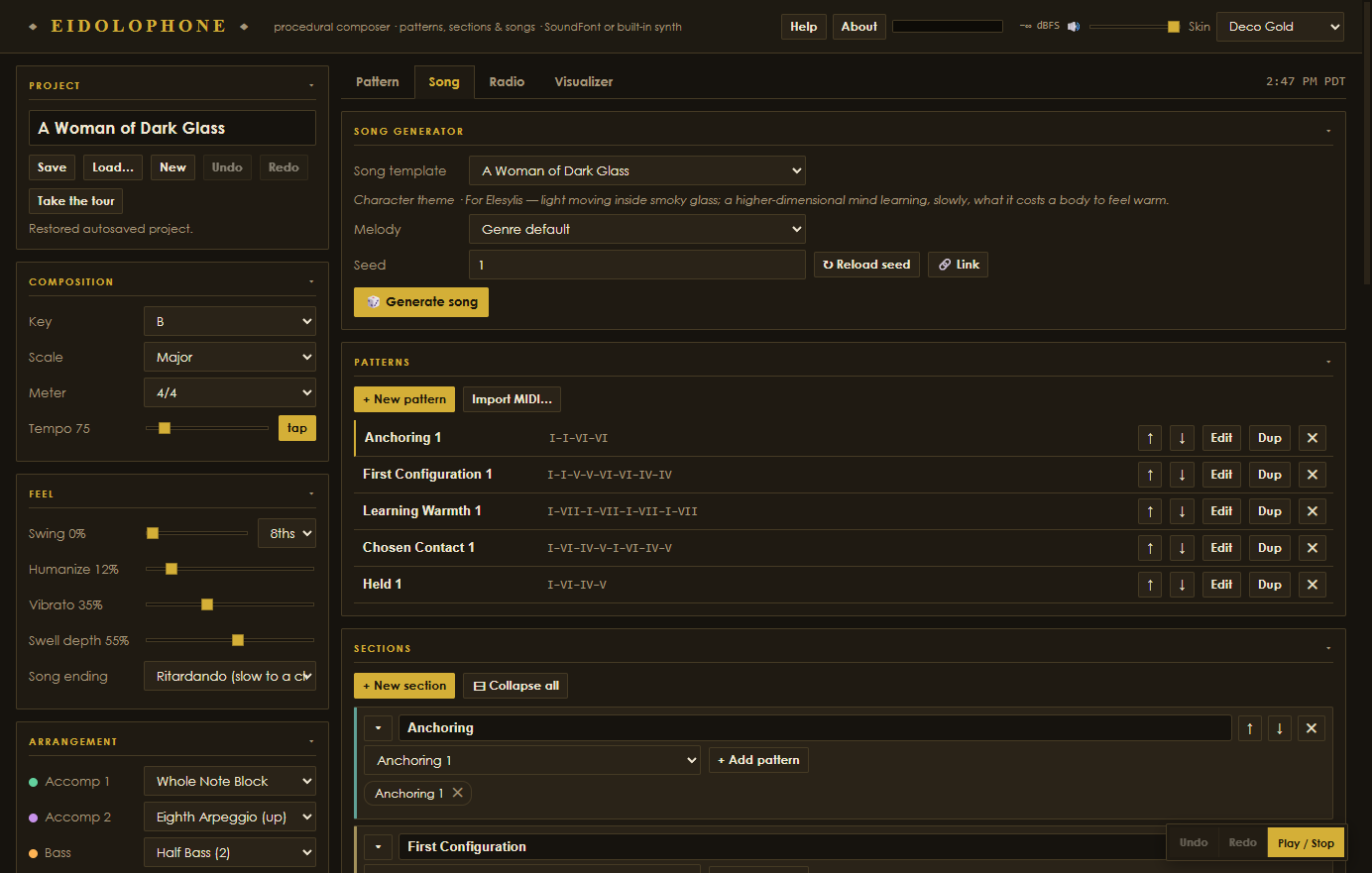
Task: Edit the Held 1 pattern
Action: pyautogui.click(x=1221, y=585)
